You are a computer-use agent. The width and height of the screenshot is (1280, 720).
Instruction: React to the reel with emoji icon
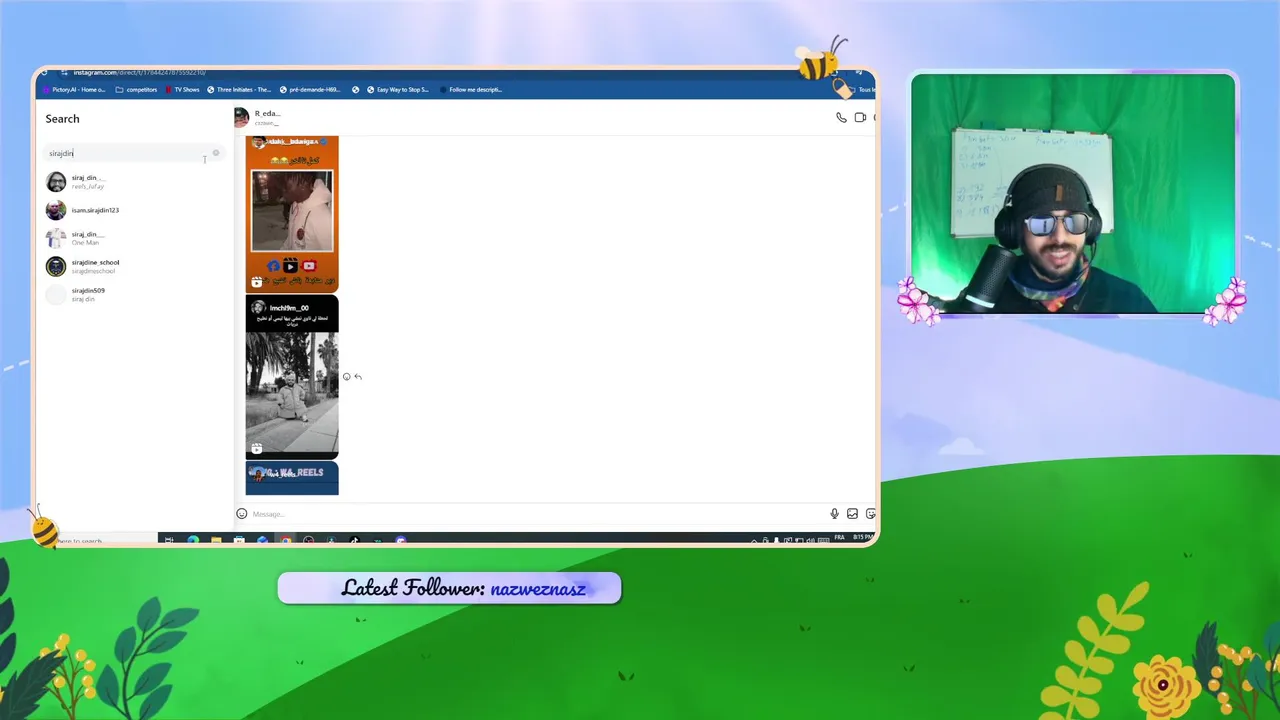click(x=347, y=377)
